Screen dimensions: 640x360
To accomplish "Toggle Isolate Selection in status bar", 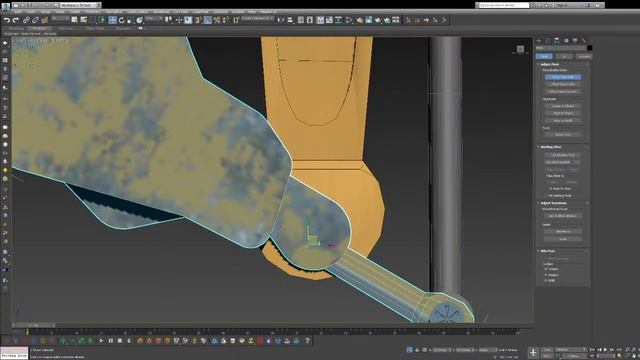I will pyautogui.click(x=409, y=350).
